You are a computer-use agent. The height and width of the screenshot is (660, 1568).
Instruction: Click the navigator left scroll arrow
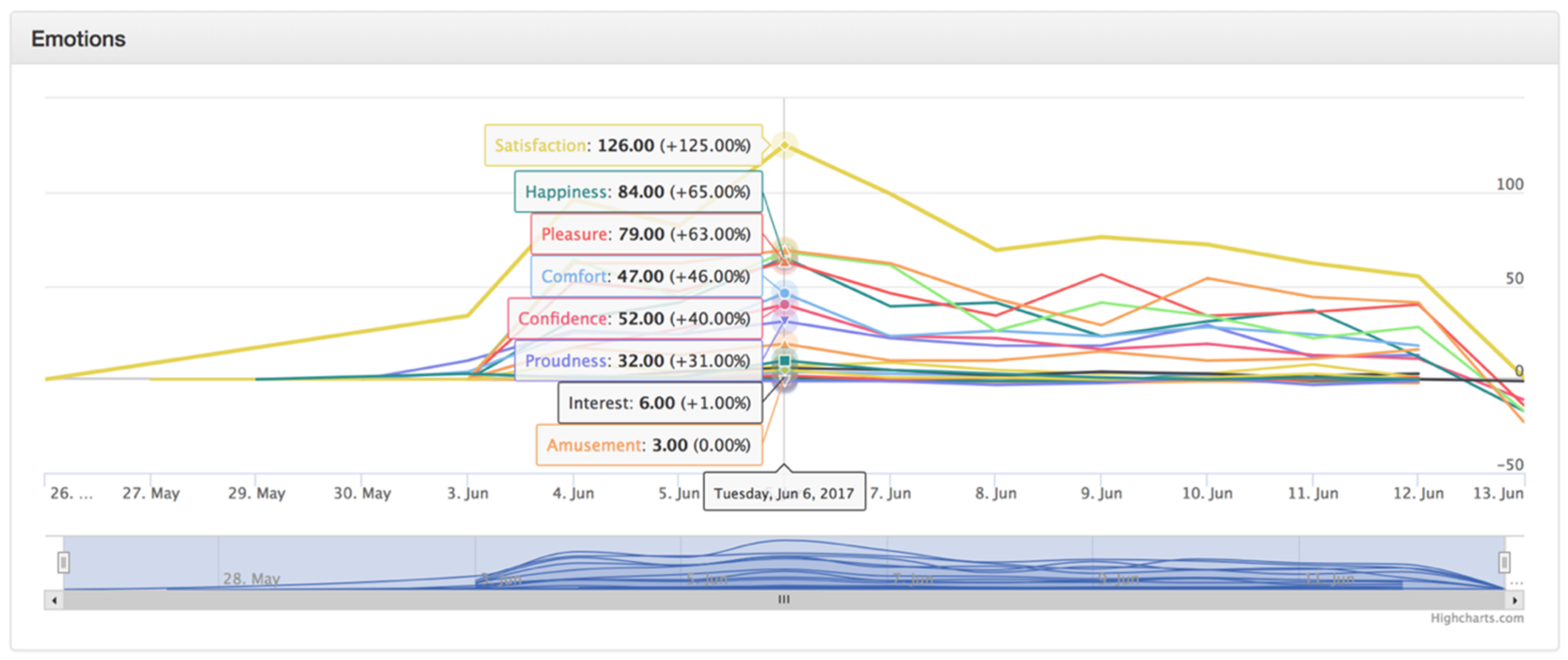pyautogui.click(x=54, y=600)
